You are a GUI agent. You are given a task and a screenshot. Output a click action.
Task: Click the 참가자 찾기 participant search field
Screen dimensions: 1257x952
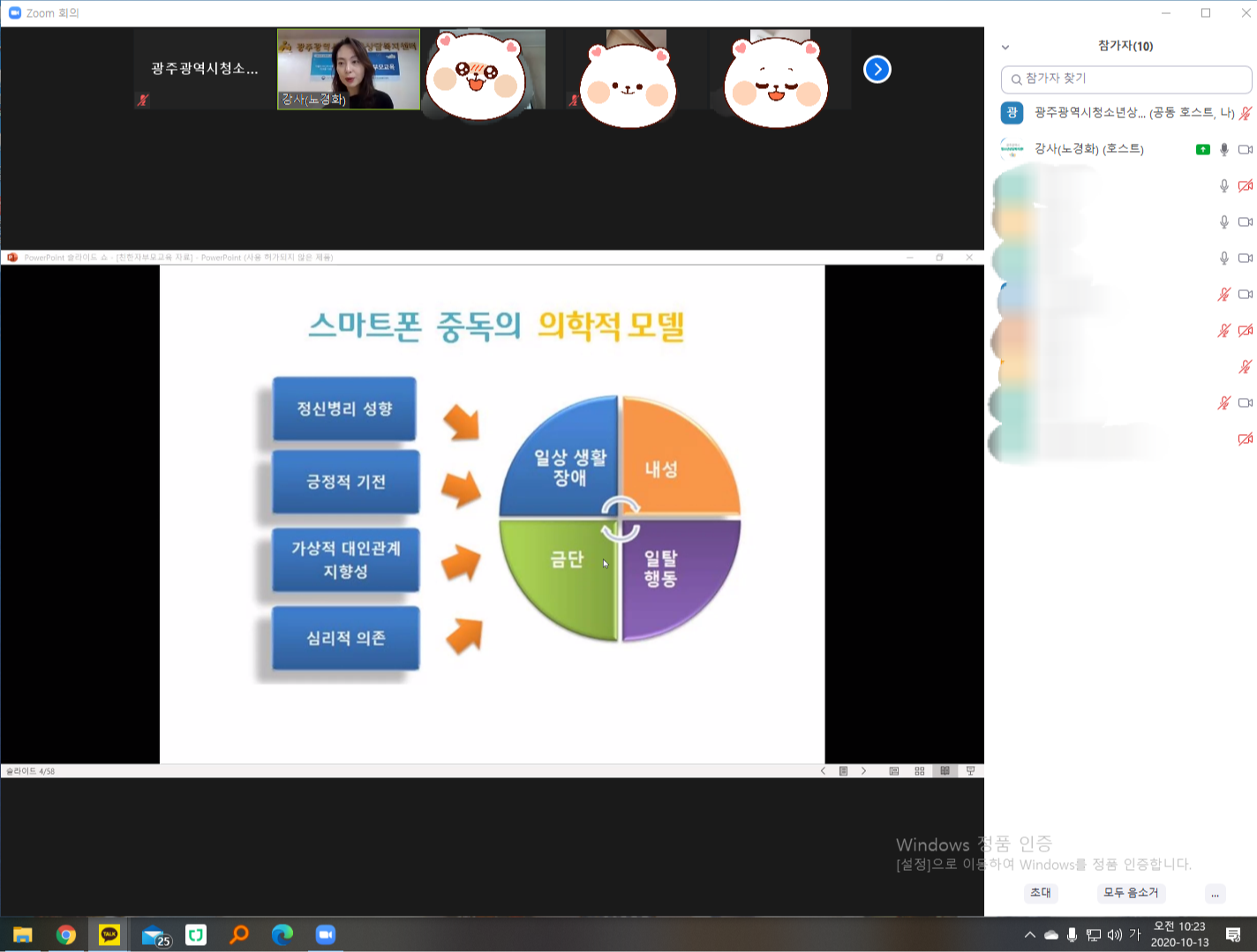1126,79
